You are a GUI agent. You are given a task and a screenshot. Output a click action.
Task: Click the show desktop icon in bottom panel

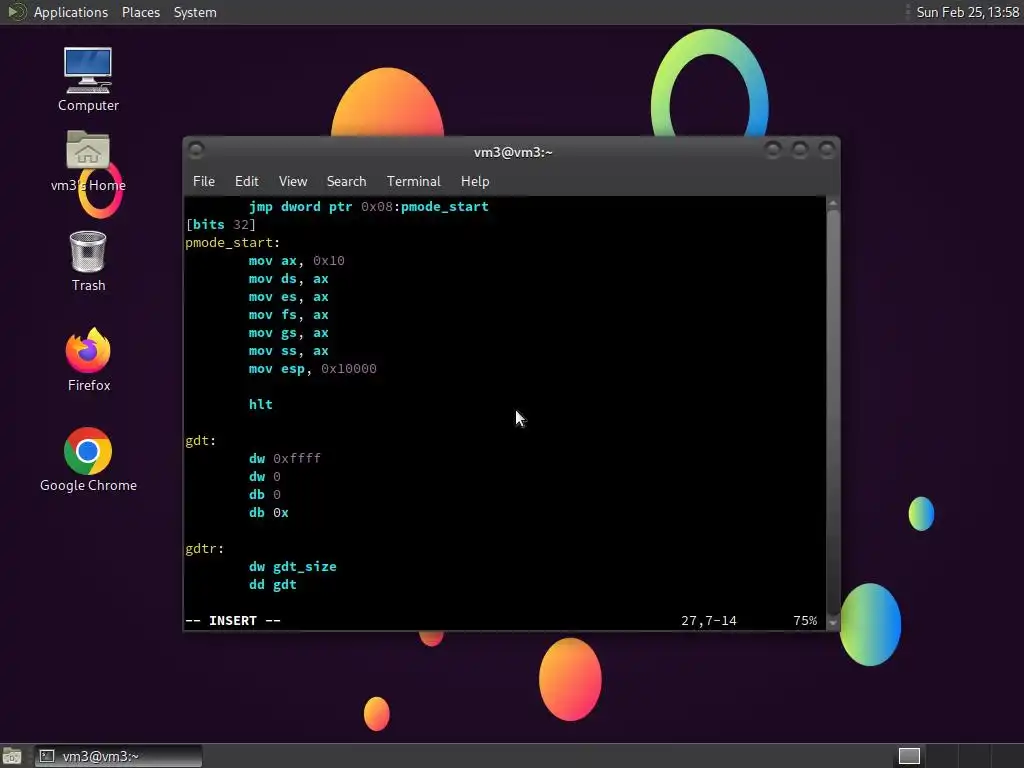click(11, 756)
